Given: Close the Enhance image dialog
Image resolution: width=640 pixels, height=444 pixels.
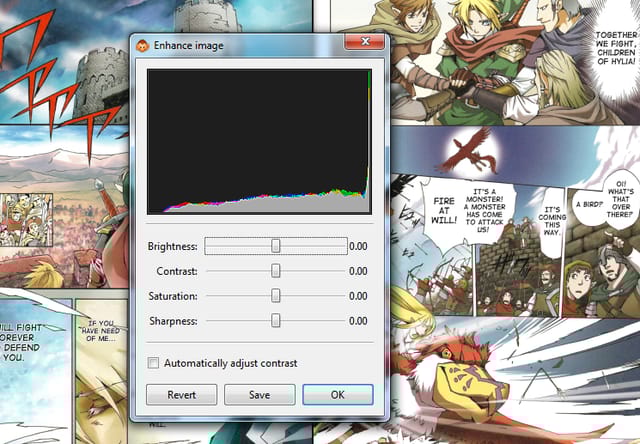Looking at the screenshot, I should click(364, 41).
